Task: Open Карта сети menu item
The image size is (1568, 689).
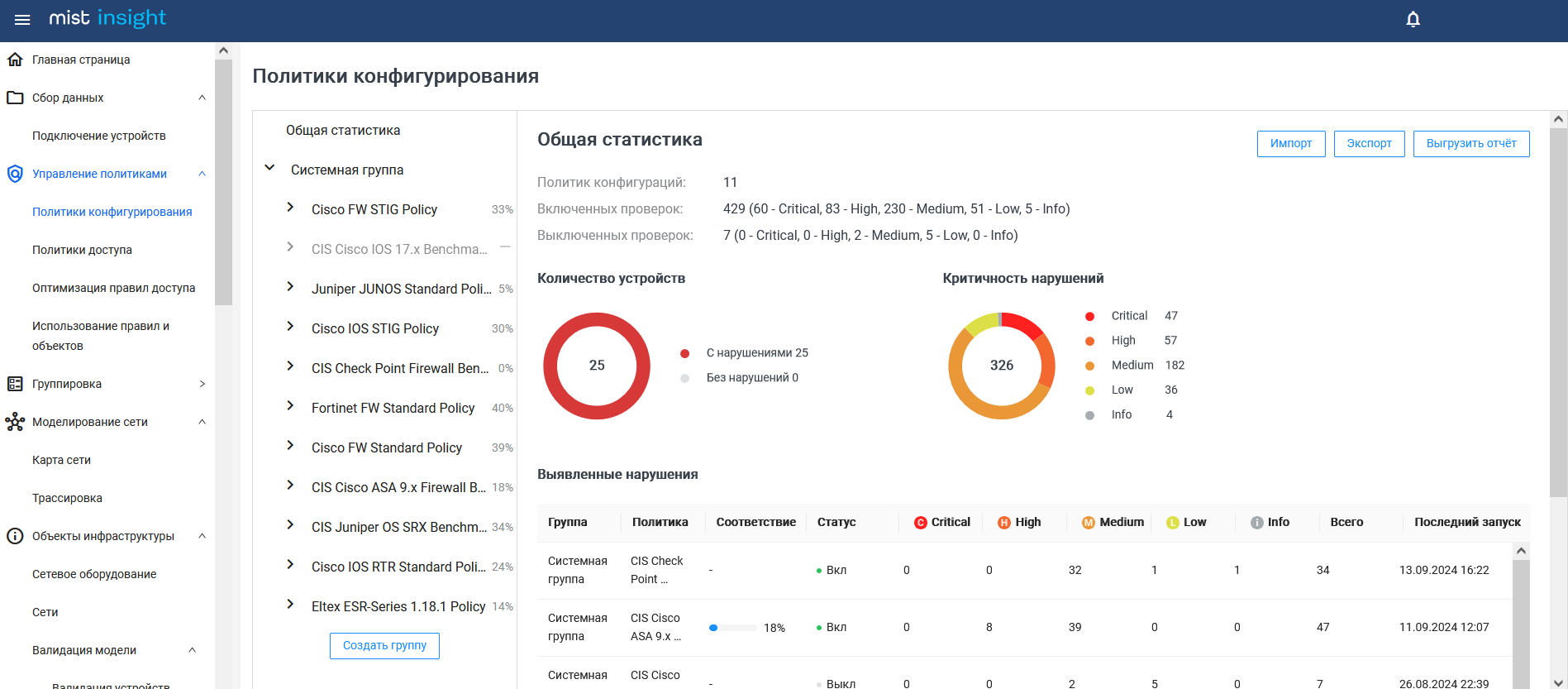Action: click(x=61, y=460)
